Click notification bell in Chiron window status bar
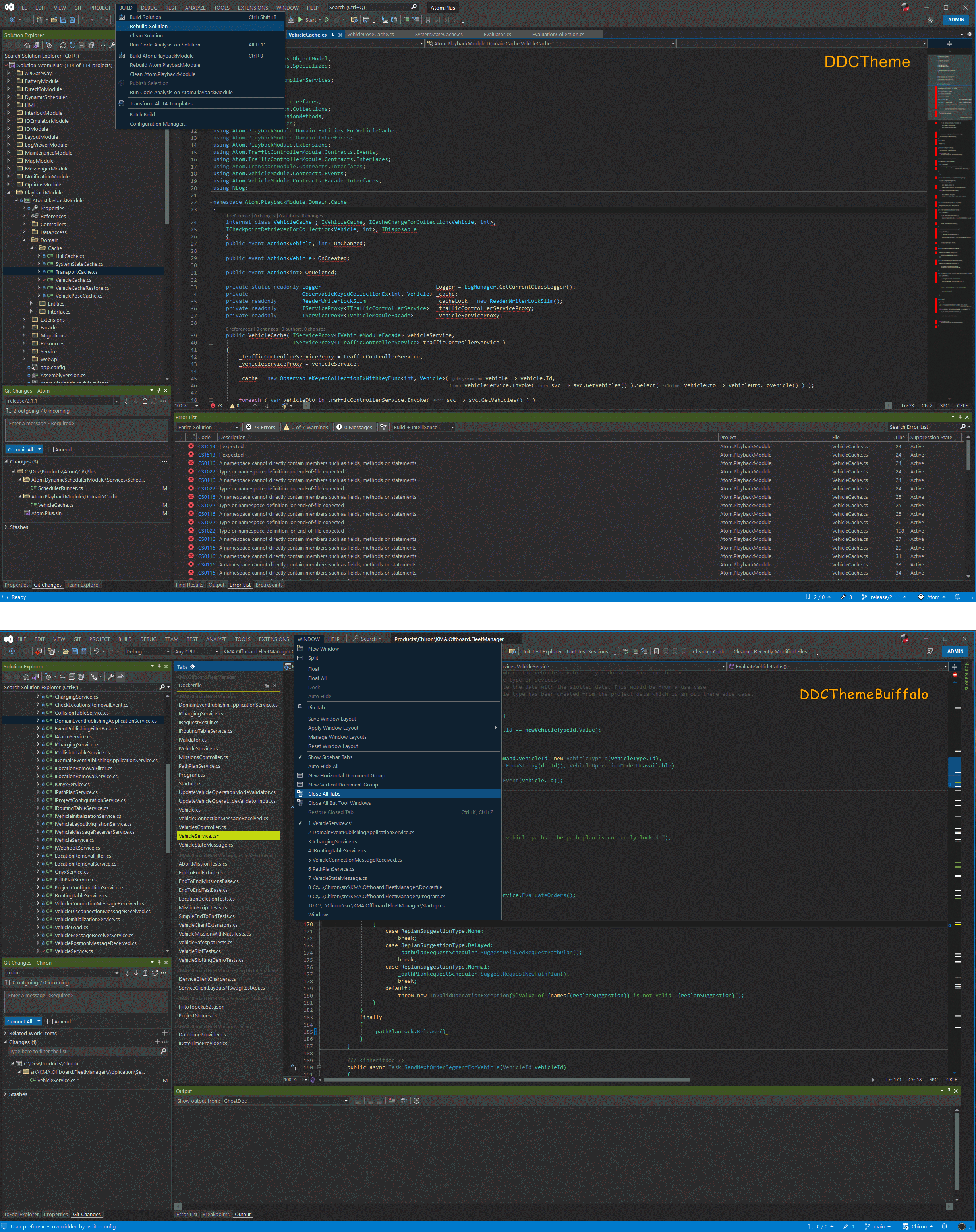This screenshot has height=1232, width=976. (945, 1226)
